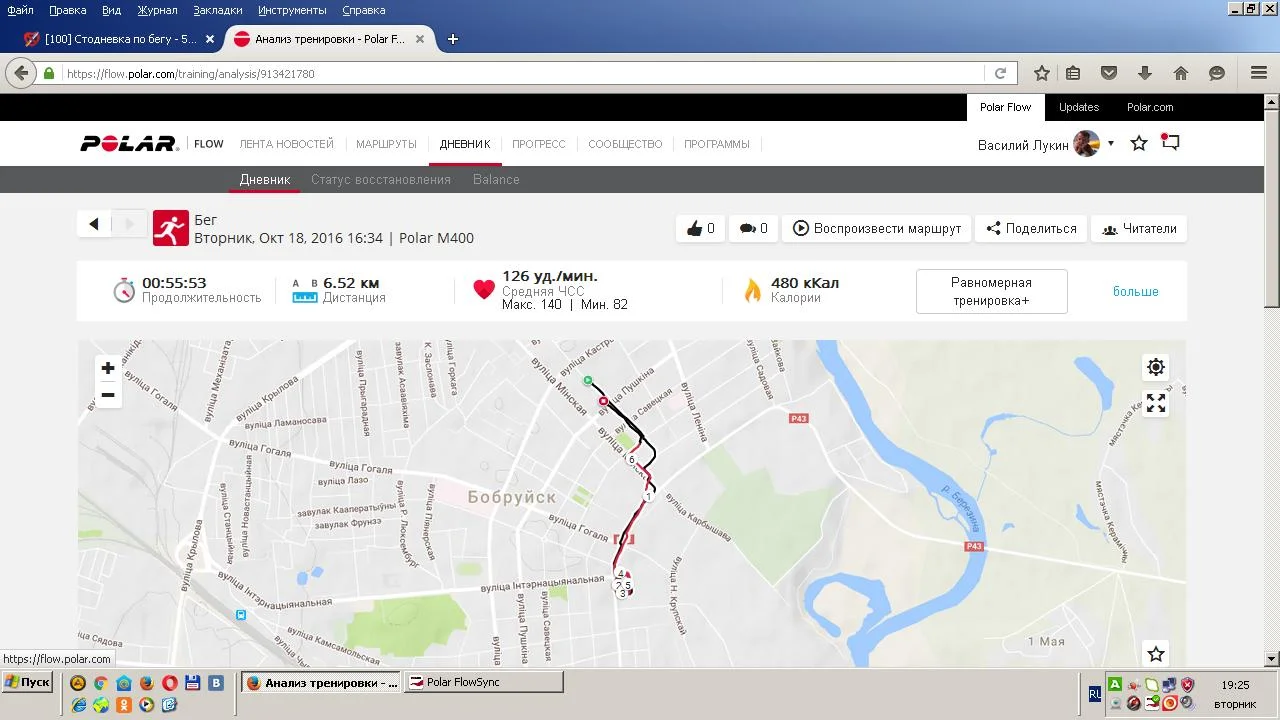This screenshot has width=1280, height=720.
Task: Open the Вид menu
Action: [112, 10]
